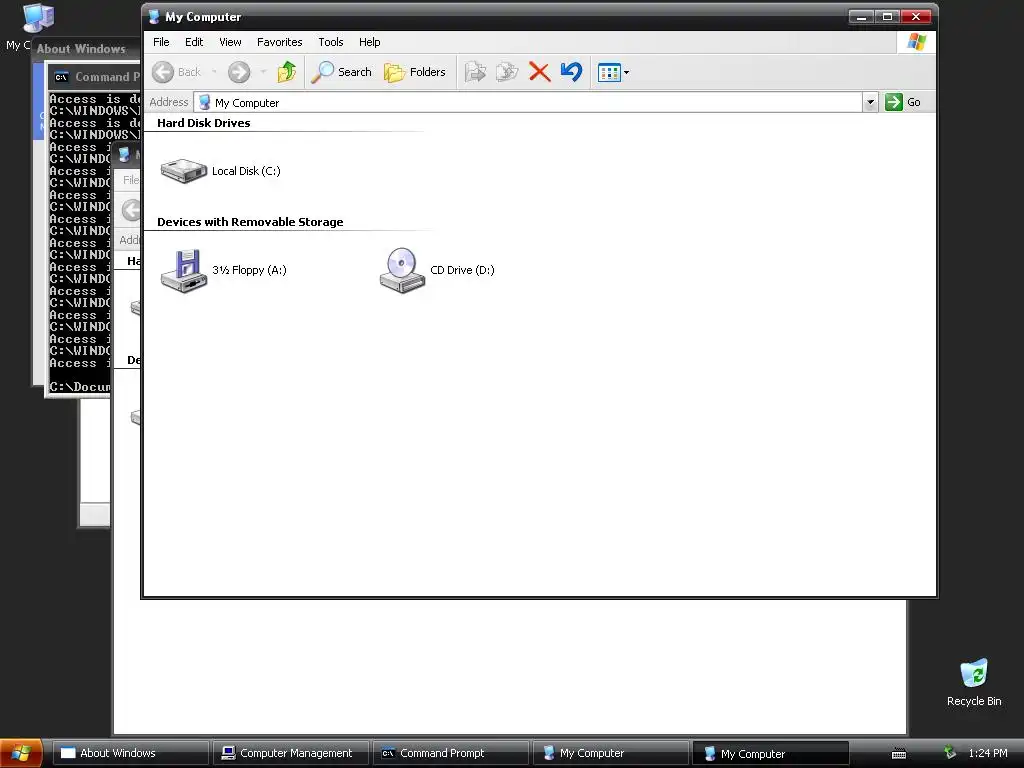Screen dimensions: 1024x768
Task: Close the front My Computer window
Action: [x=916, y=17]
